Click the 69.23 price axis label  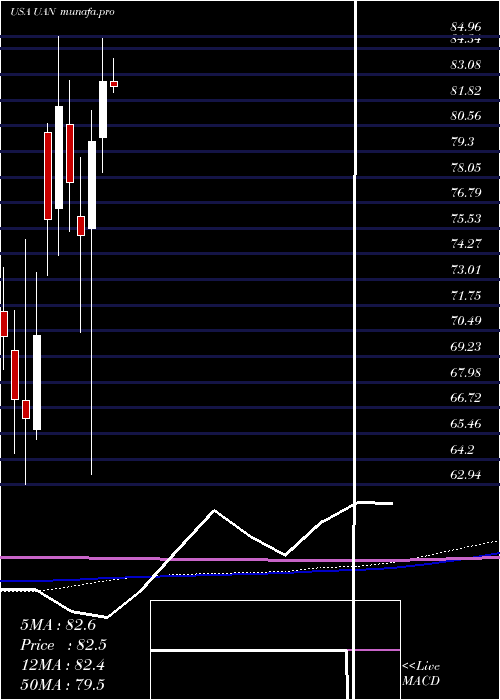(x=466, y=346)
